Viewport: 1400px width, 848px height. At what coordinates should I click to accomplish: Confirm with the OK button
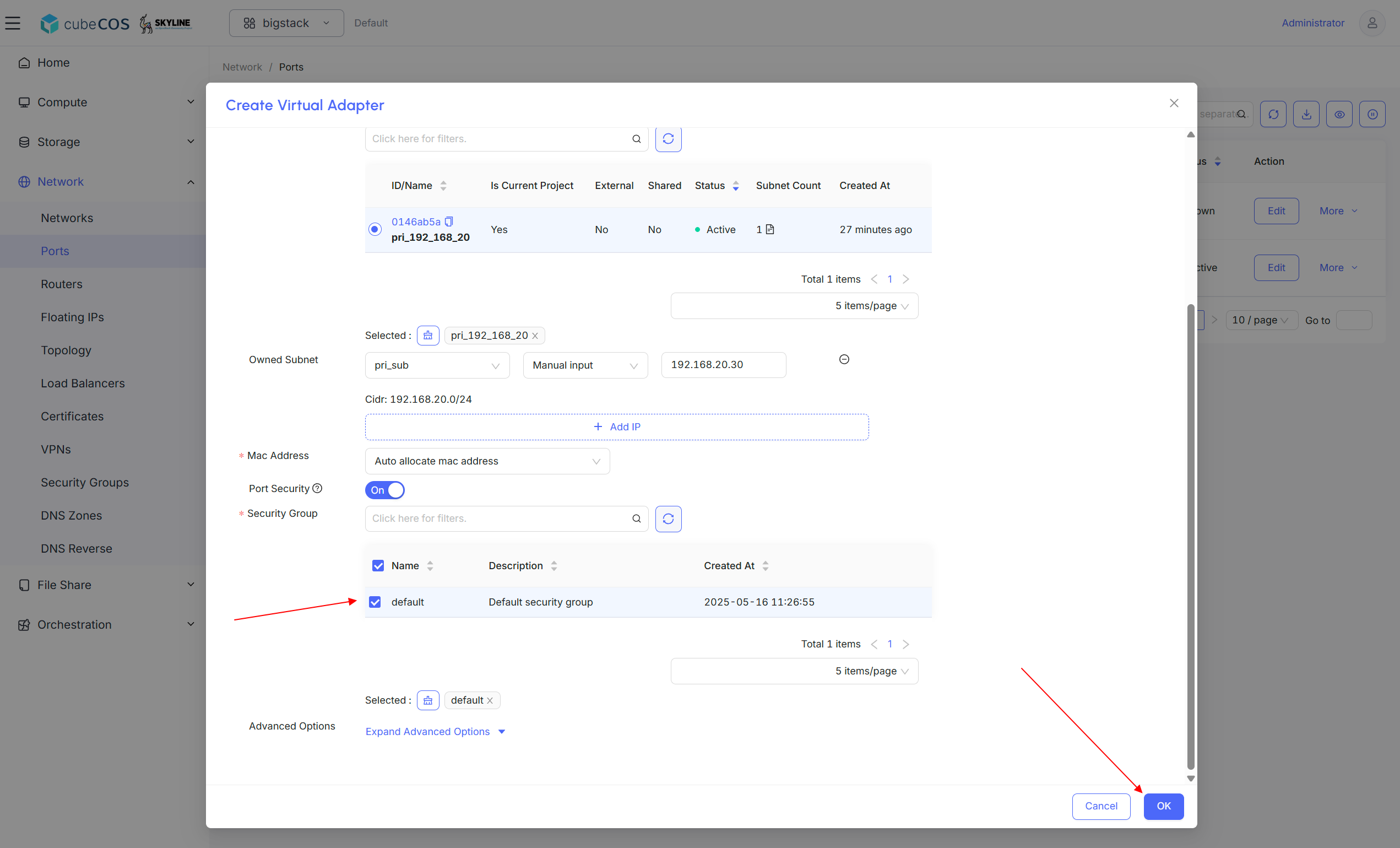(1163, 806)
